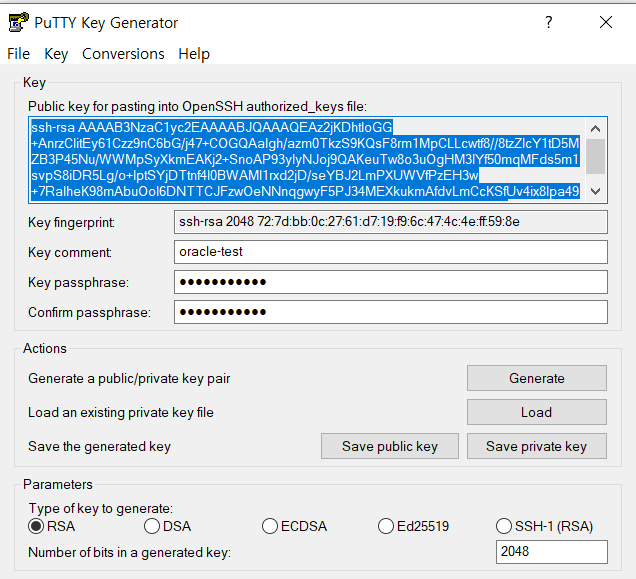The height and width of the screenshot is (579, 636).
Task: Click 'Number of bits in a generated key:' label
Action: pos(129,553)
